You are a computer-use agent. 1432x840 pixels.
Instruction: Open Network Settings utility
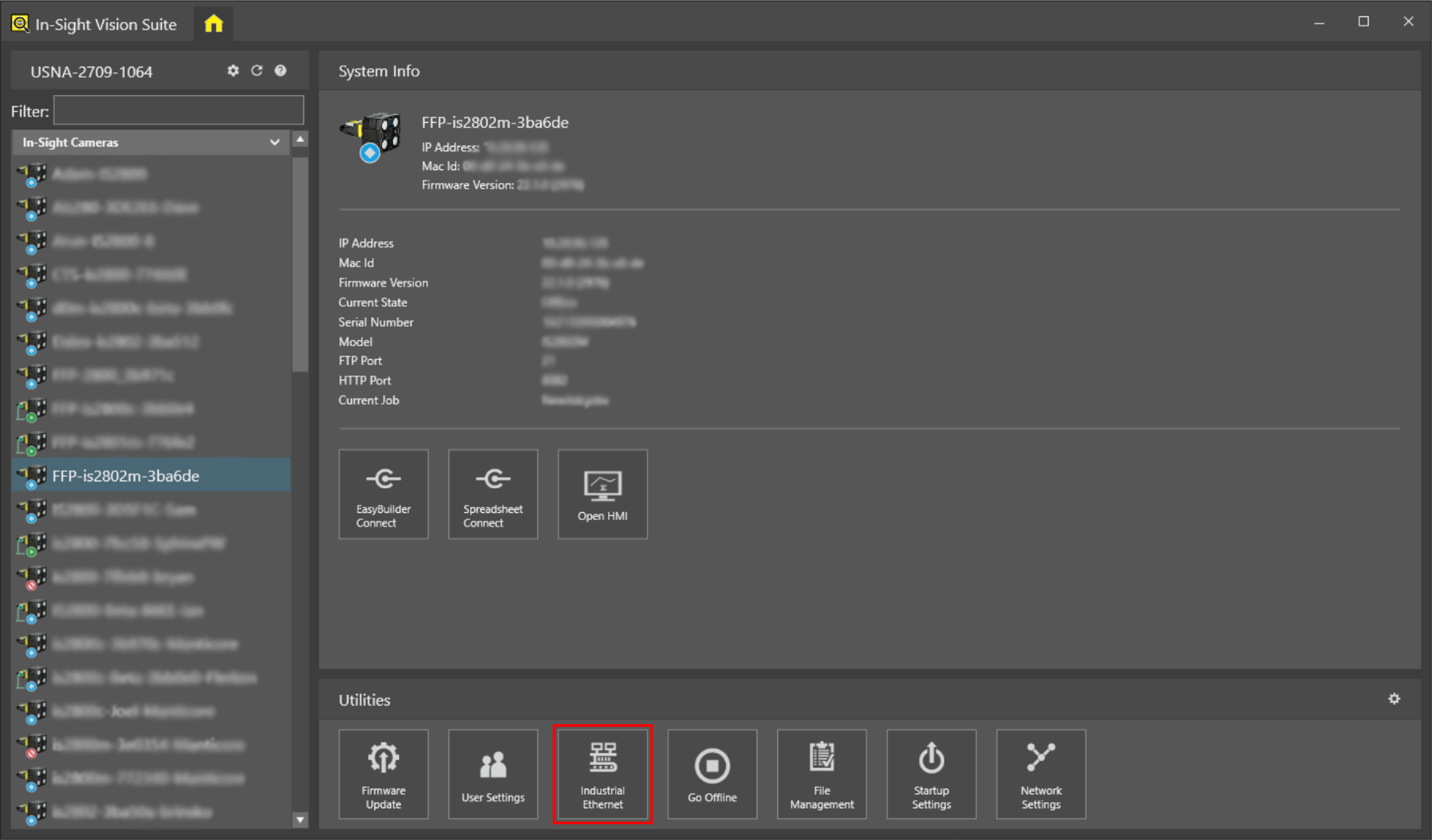pos(1041,774)
